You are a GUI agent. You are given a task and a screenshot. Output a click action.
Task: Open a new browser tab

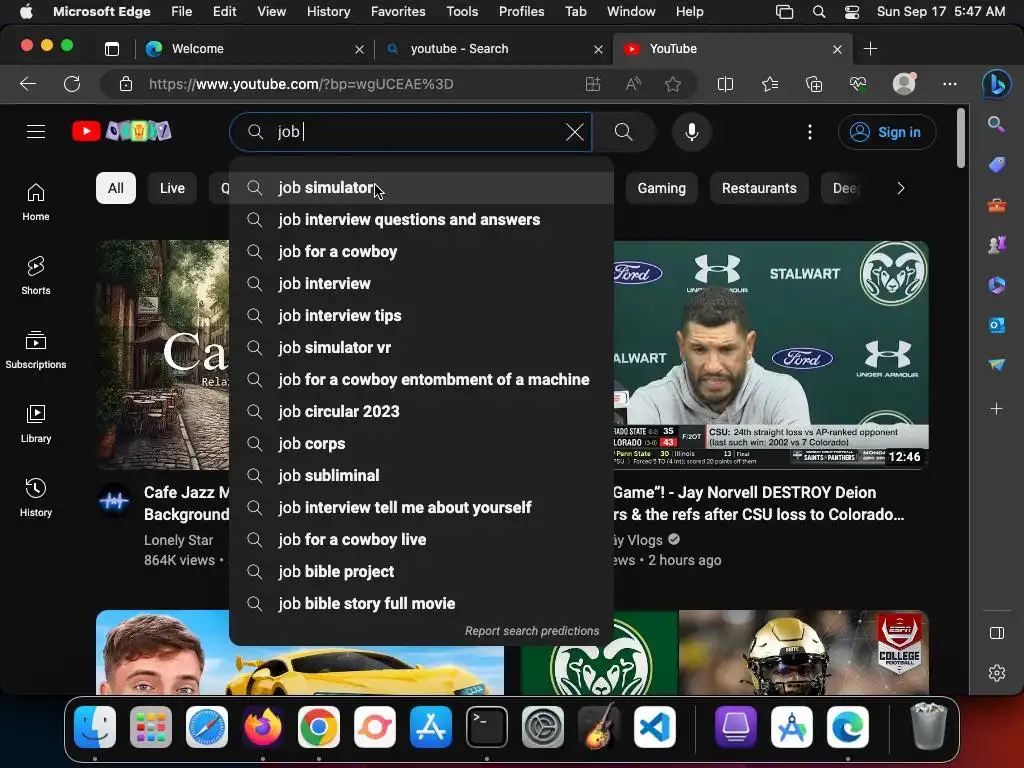871,49
